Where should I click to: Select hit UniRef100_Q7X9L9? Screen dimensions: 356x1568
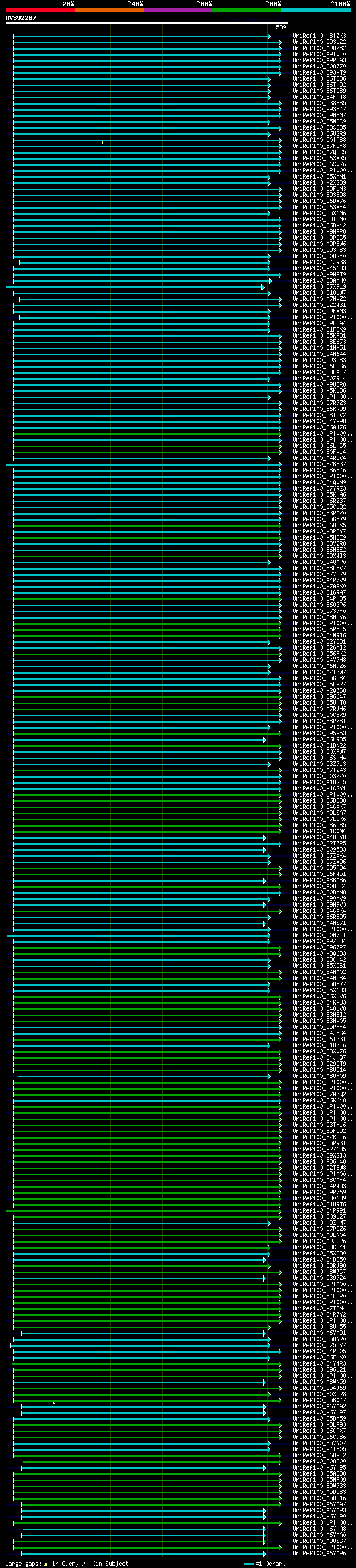pos(319,286)
